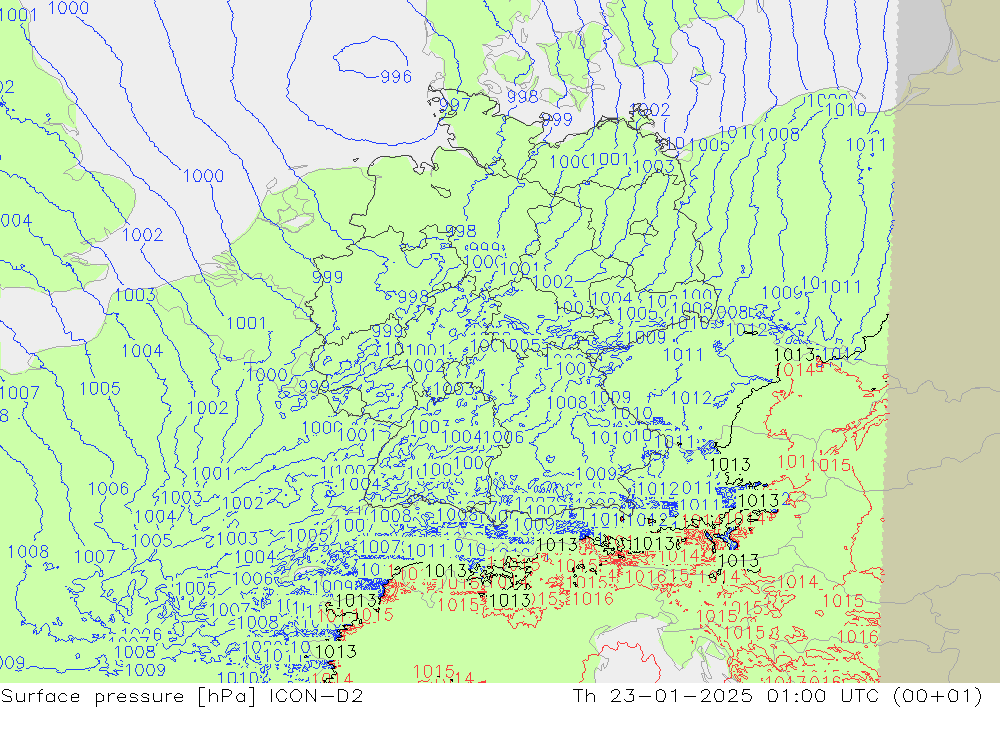Click the date 'Th 23-01-2025' text
The height and width of the screenshot is (733, 1000).
663,695
